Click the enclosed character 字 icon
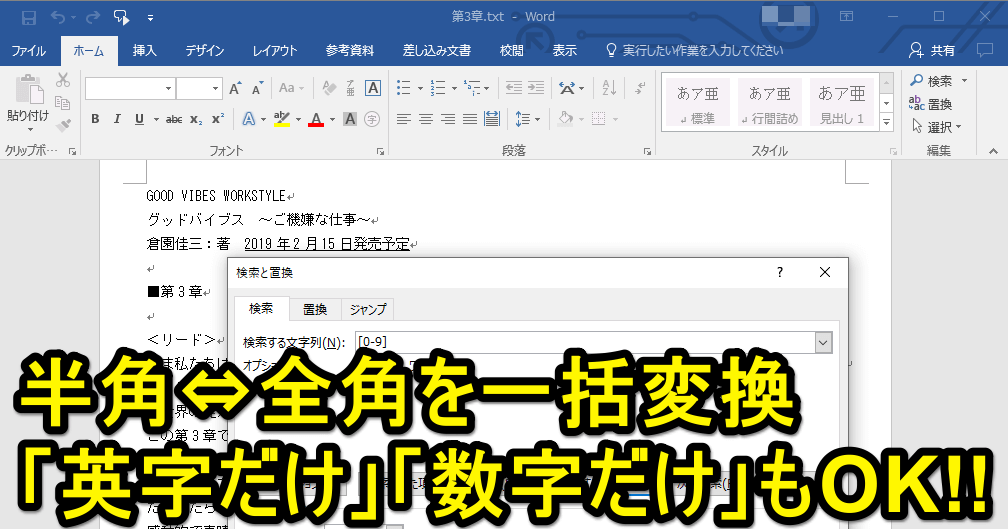Viewport: 1008px width, 529px height. [x=372, y=119]
